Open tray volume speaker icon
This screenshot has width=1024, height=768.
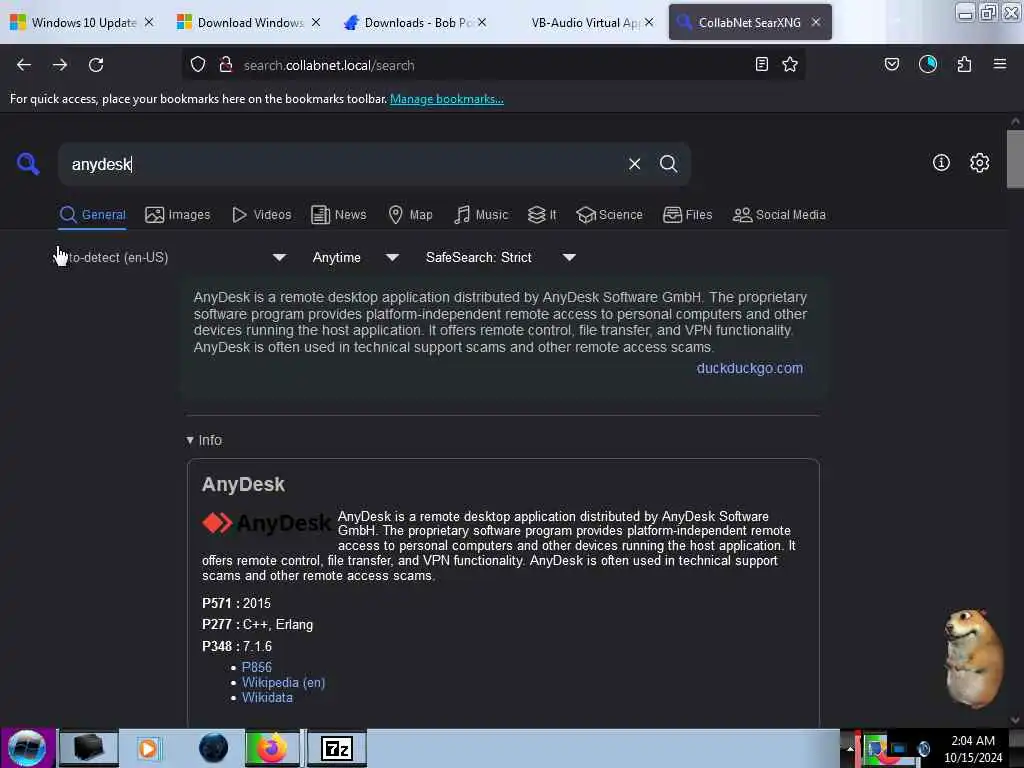[x=923, y=749]
